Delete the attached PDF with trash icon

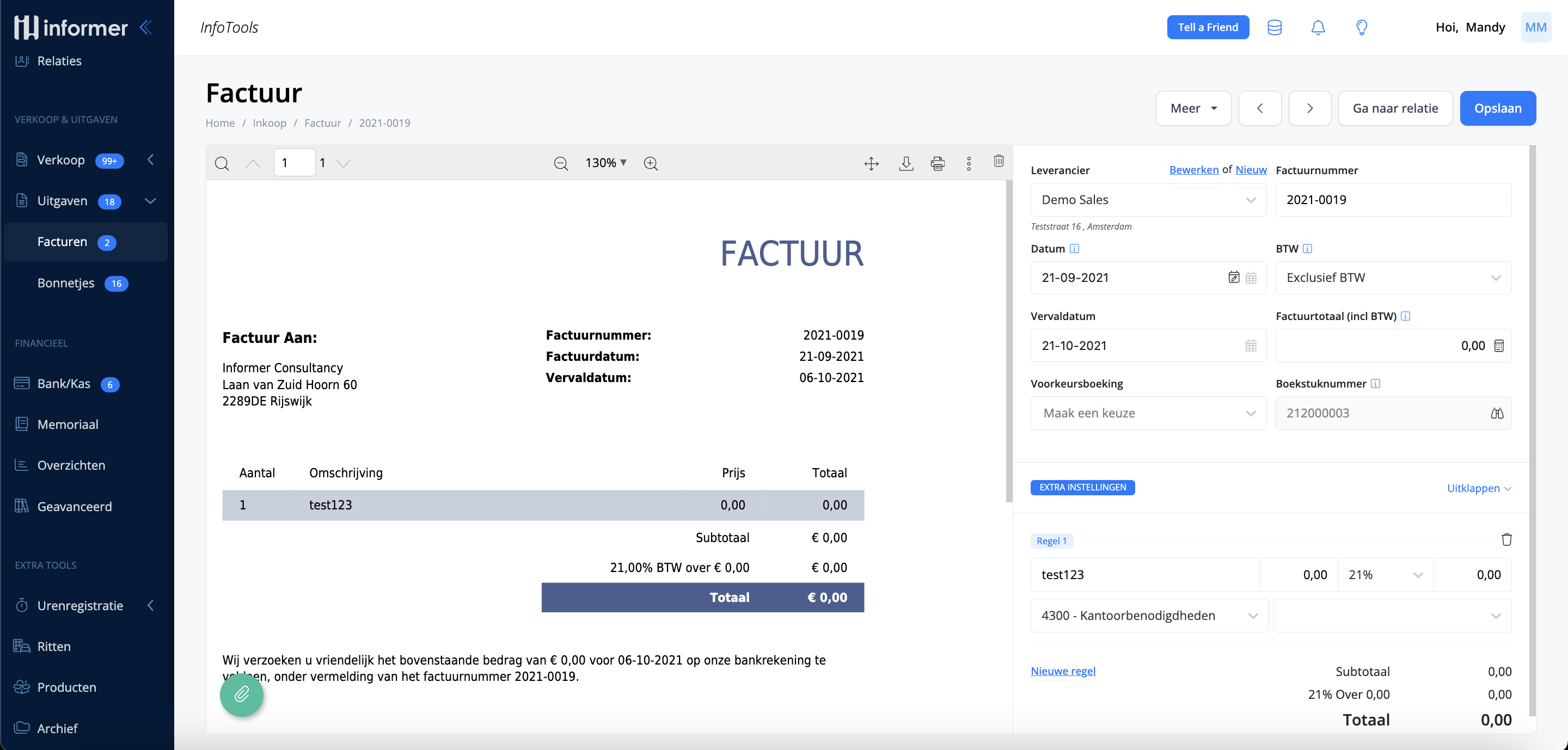[999, 161]
